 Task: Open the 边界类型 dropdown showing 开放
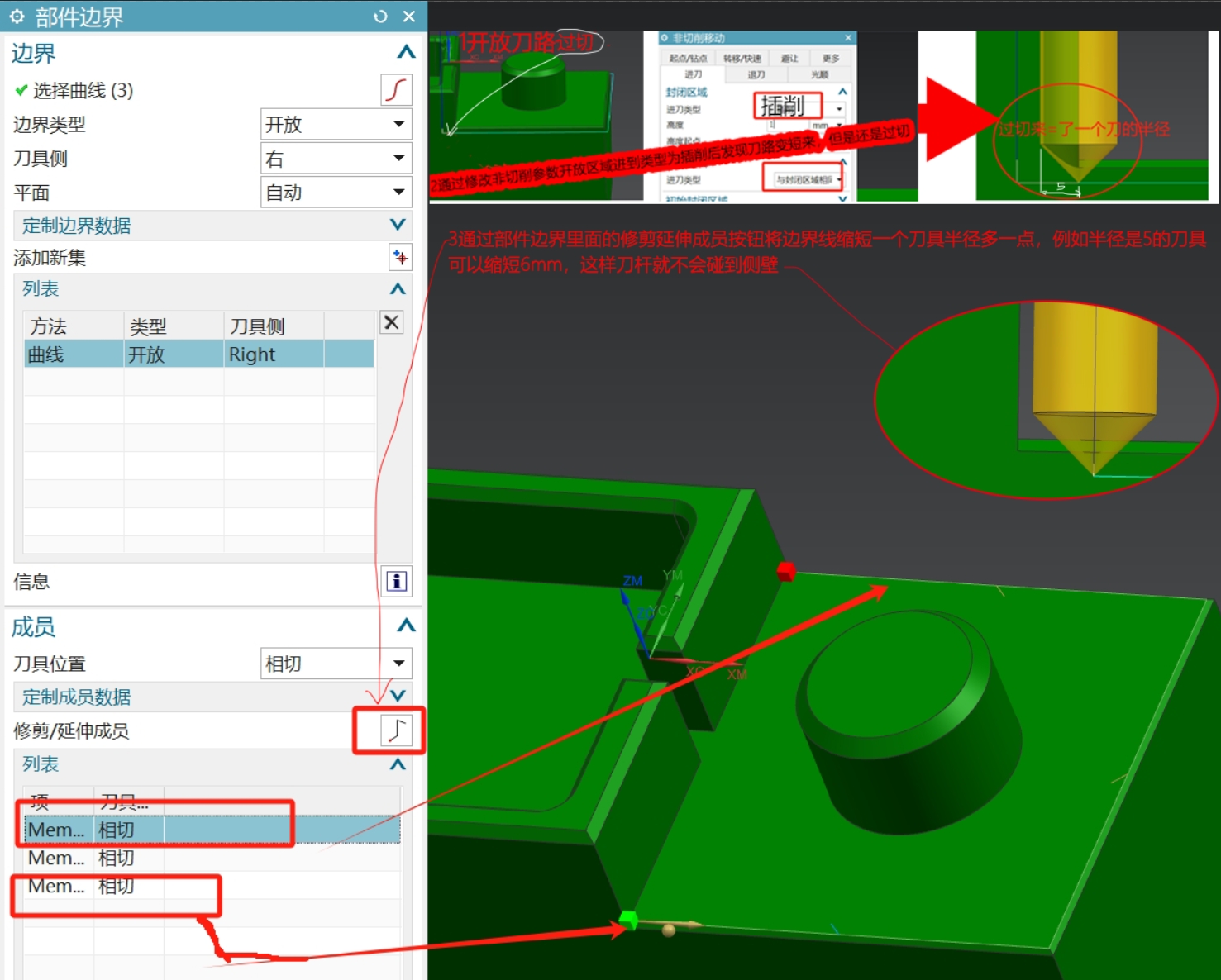tap(336, 124)
